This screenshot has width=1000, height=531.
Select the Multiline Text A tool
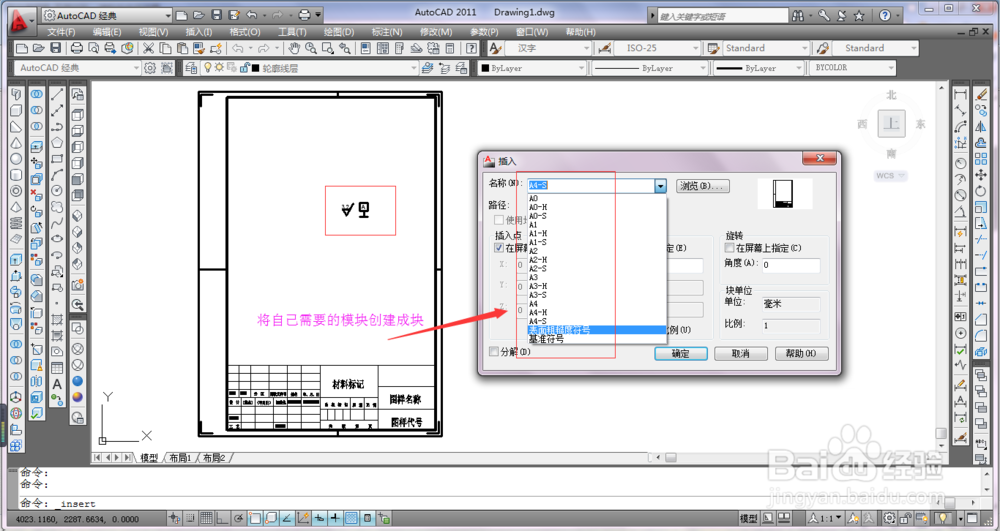pos(57,384)
